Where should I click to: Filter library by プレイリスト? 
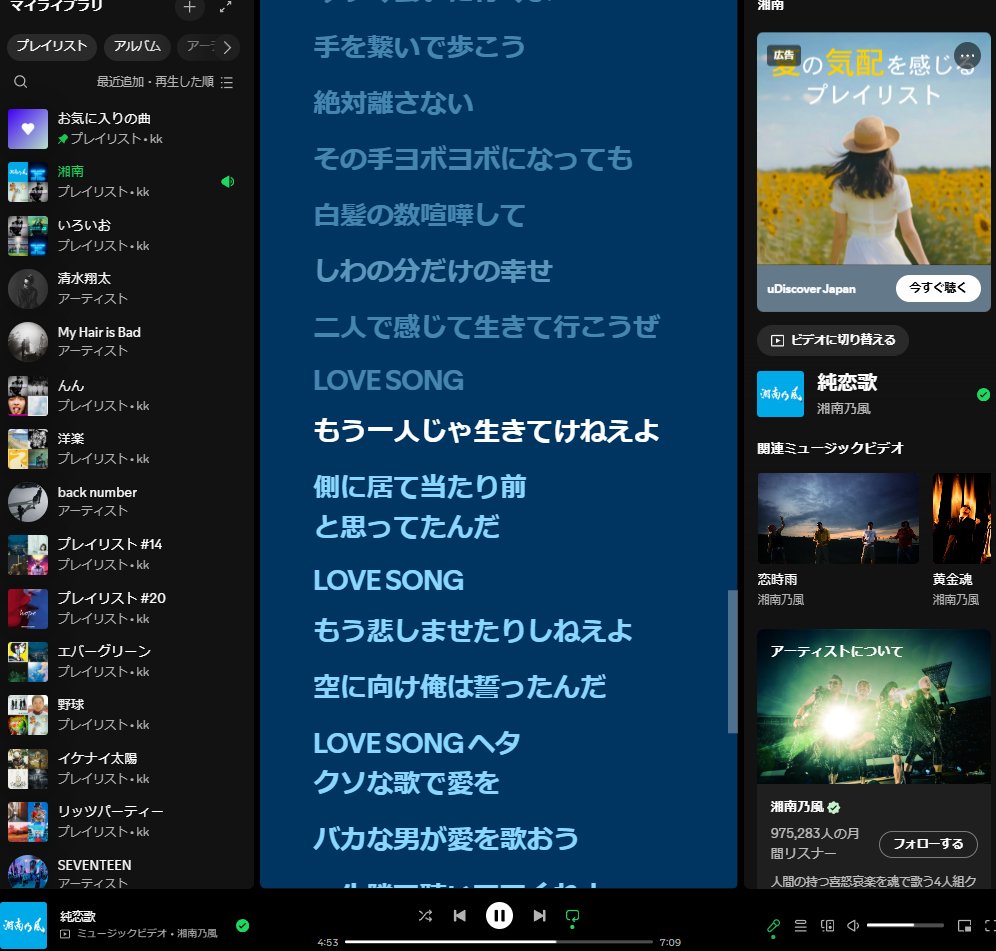point(51,46)
